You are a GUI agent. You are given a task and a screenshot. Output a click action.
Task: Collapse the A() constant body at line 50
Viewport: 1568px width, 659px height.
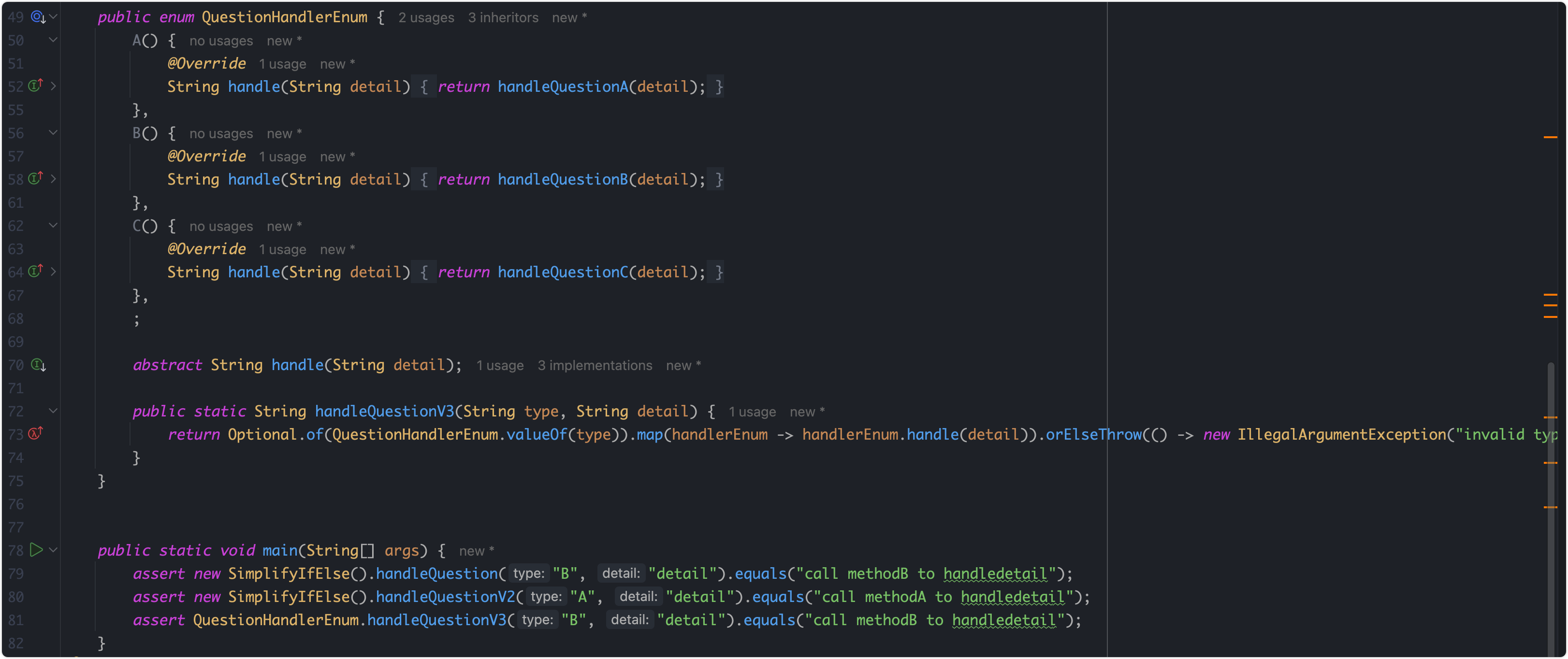(54, 40)
